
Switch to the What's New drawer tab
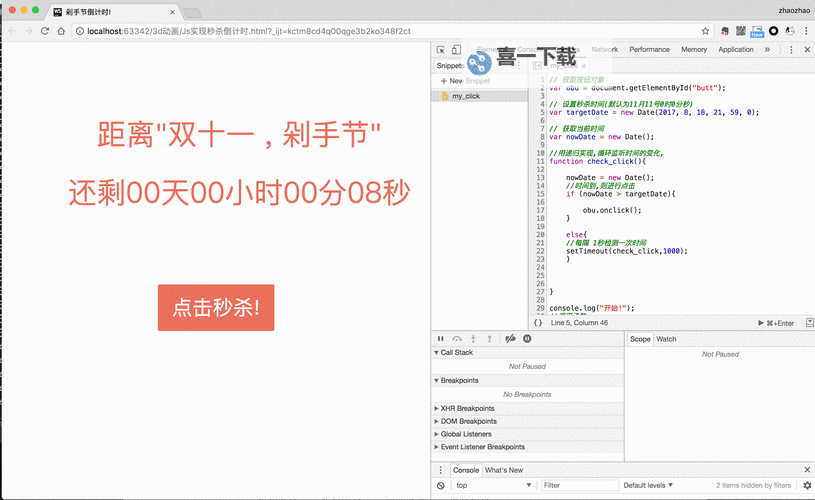point(504,470)
